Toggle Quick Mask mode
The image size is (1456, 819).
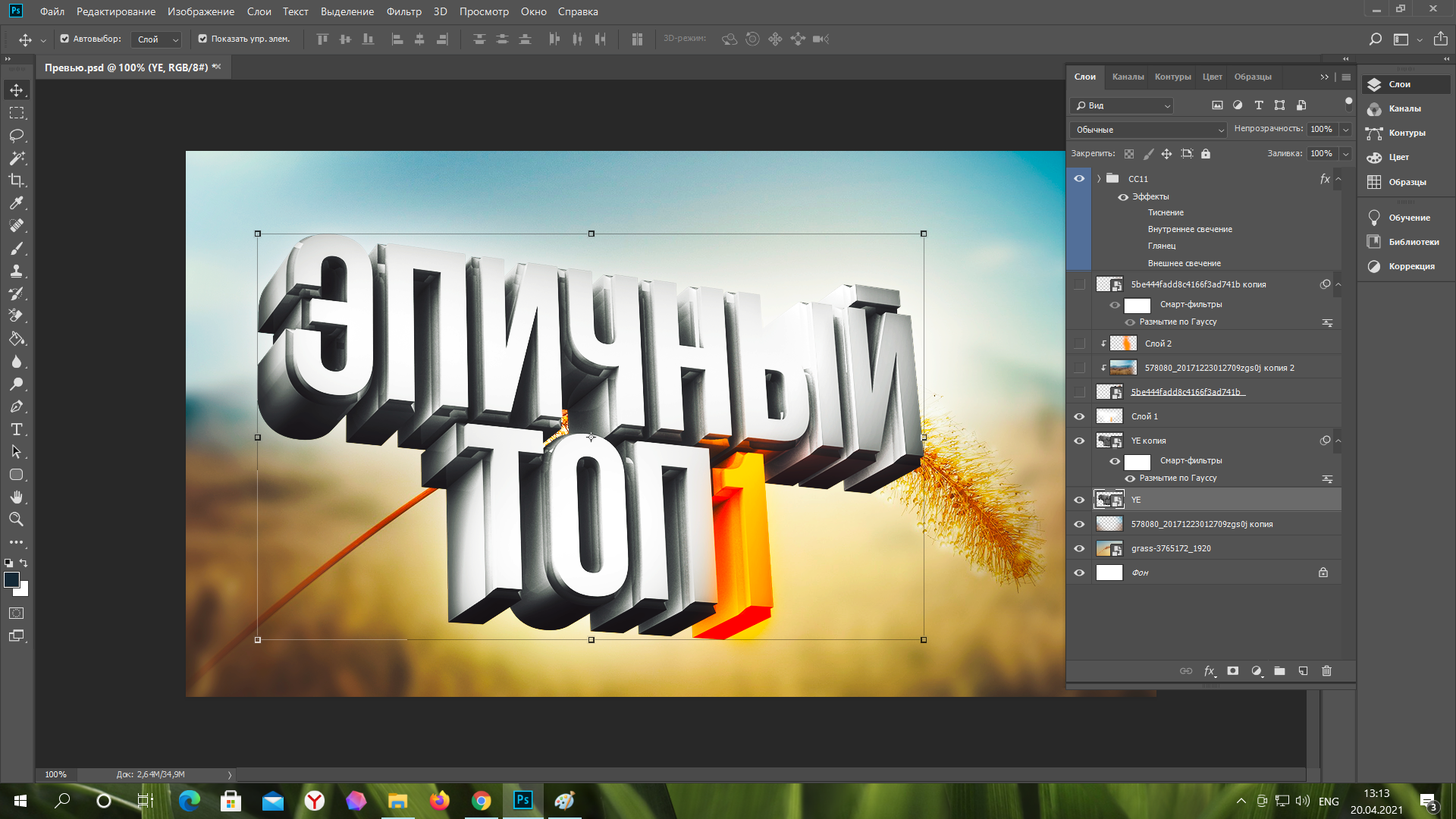16,613
